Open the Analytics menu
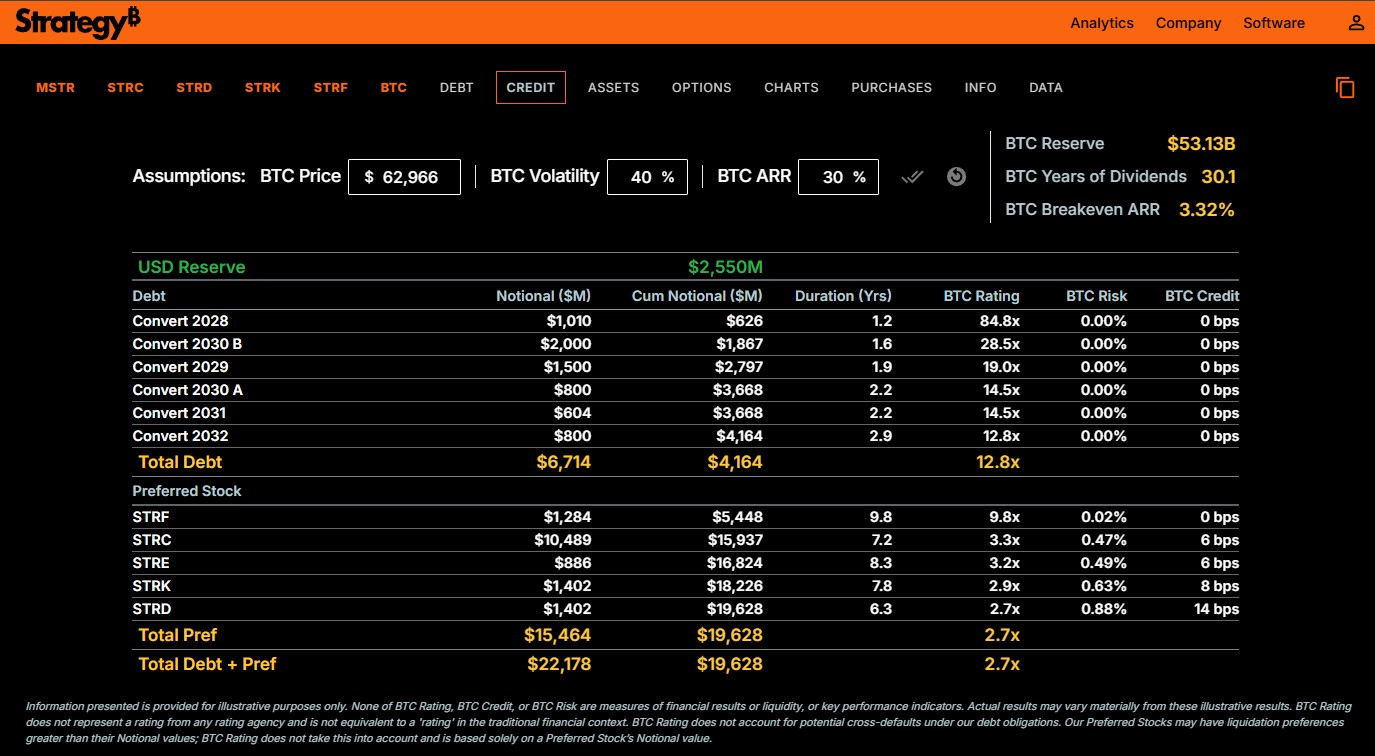 click(1102, 23)
